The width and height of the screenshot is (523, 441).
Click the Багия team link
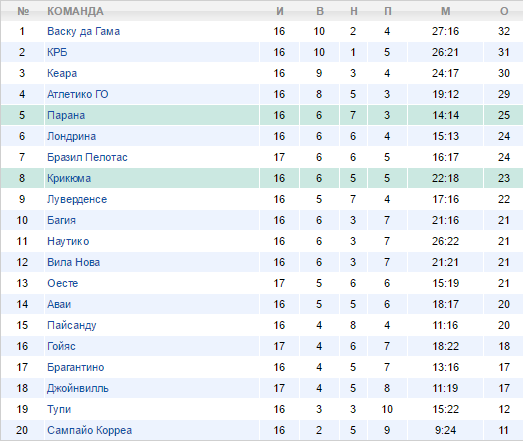(61, 220)
